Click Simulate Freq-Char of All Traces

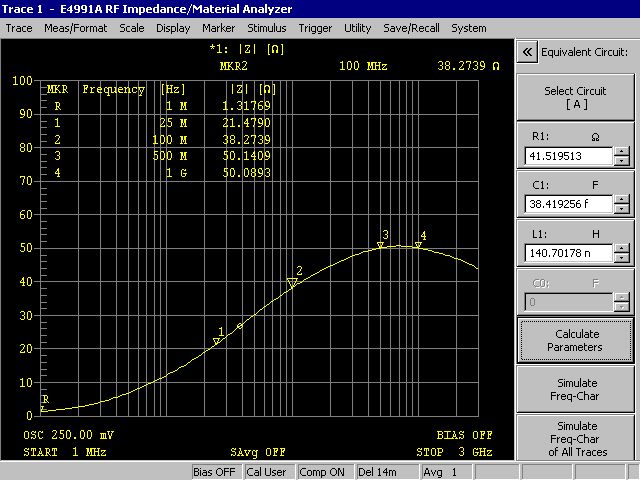pos(576,439)
